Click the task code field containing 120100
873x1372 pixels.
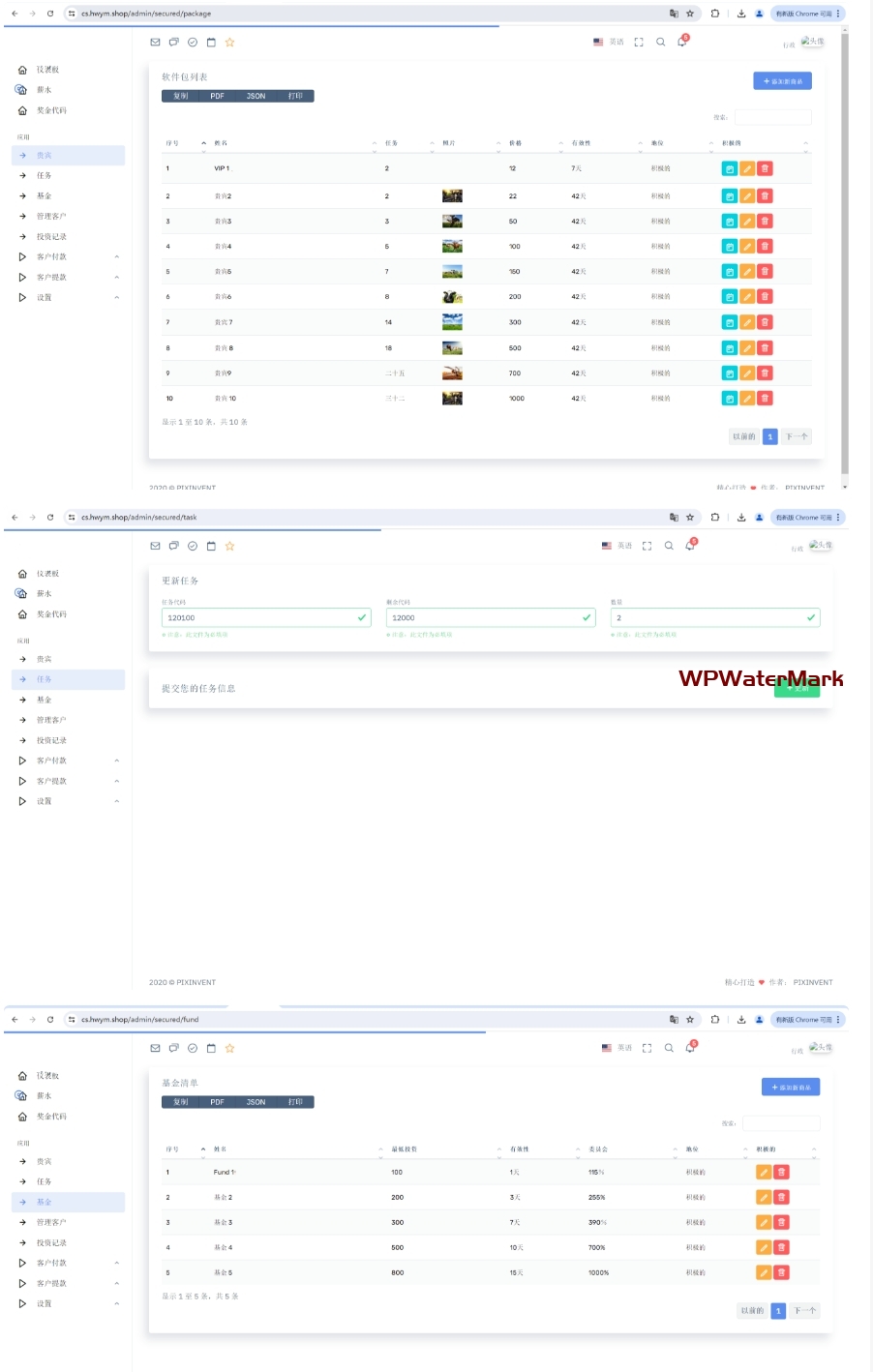[x=265, y=617]
